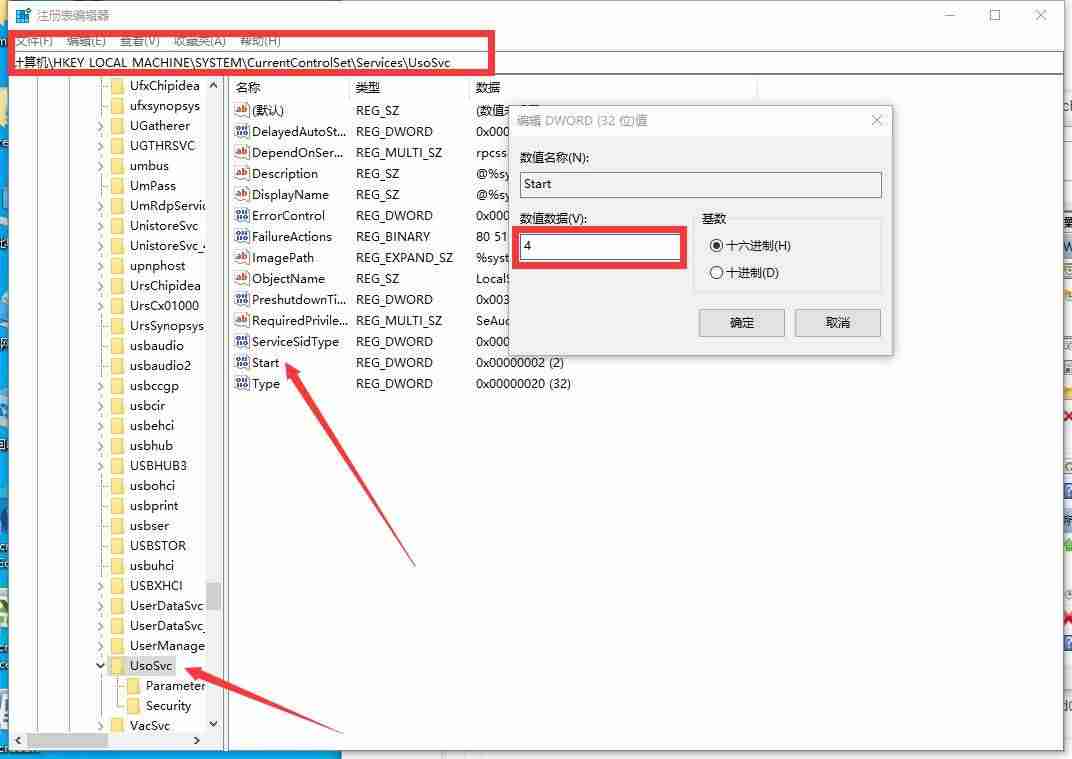Click the tree vertical scrollbar thumb
The image size is (1072, 759).
pos(214,596)
